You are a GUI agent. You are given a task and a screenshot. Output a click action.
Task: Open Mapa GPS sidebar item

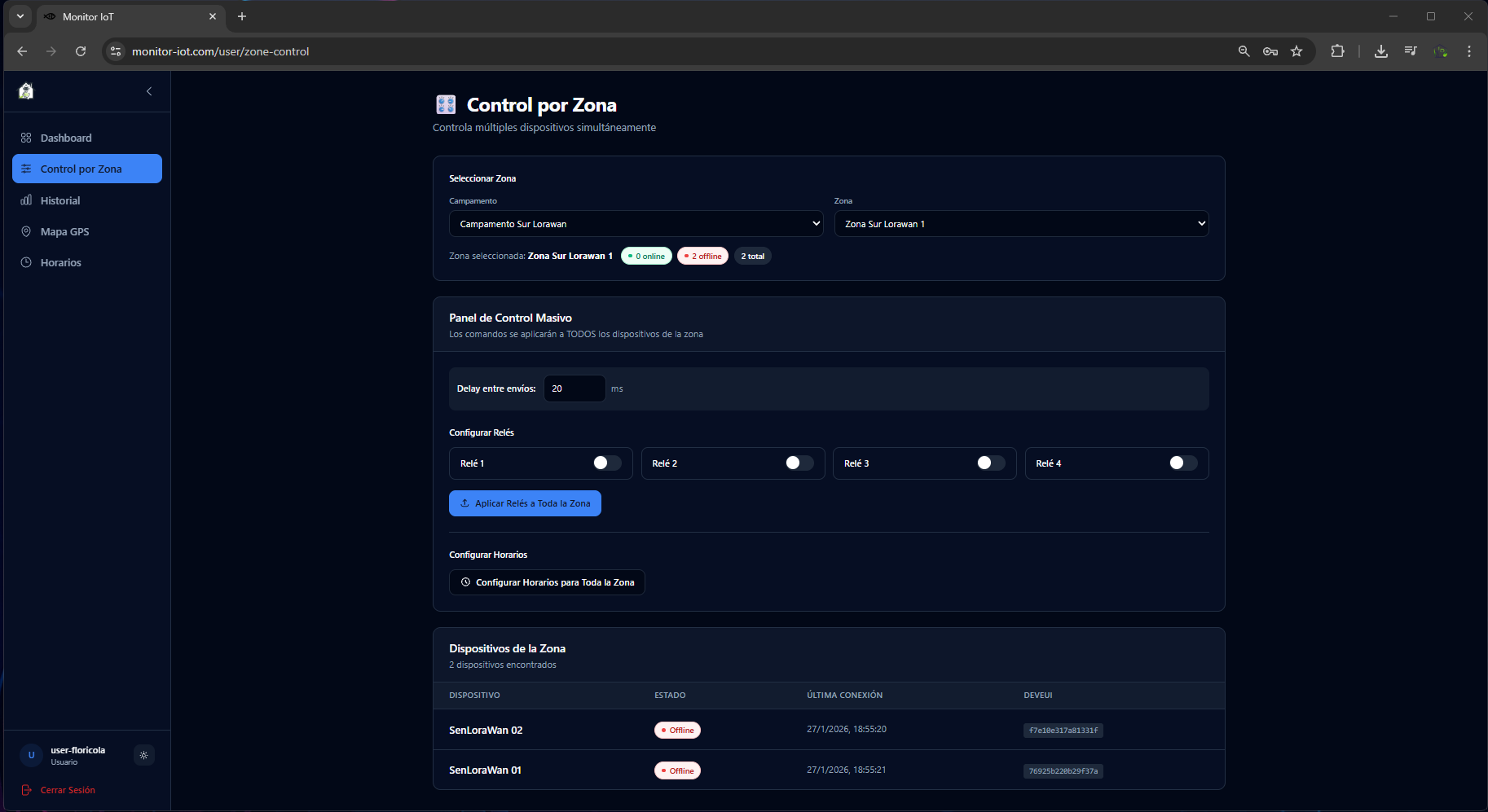(64, 232)
